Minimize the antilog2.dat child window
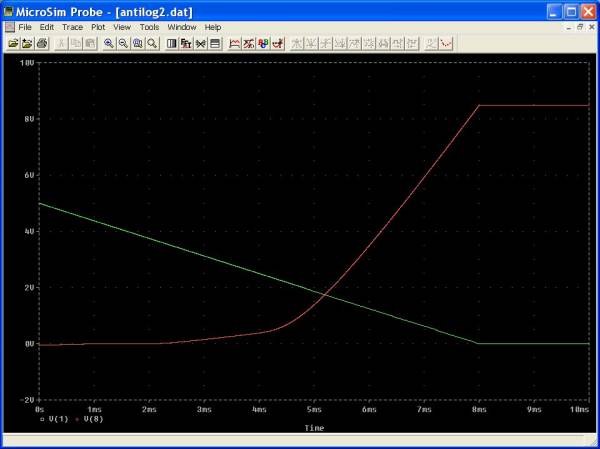Image resolution: width=600 pixels, height=449 pixels. (x=569, y=27)
